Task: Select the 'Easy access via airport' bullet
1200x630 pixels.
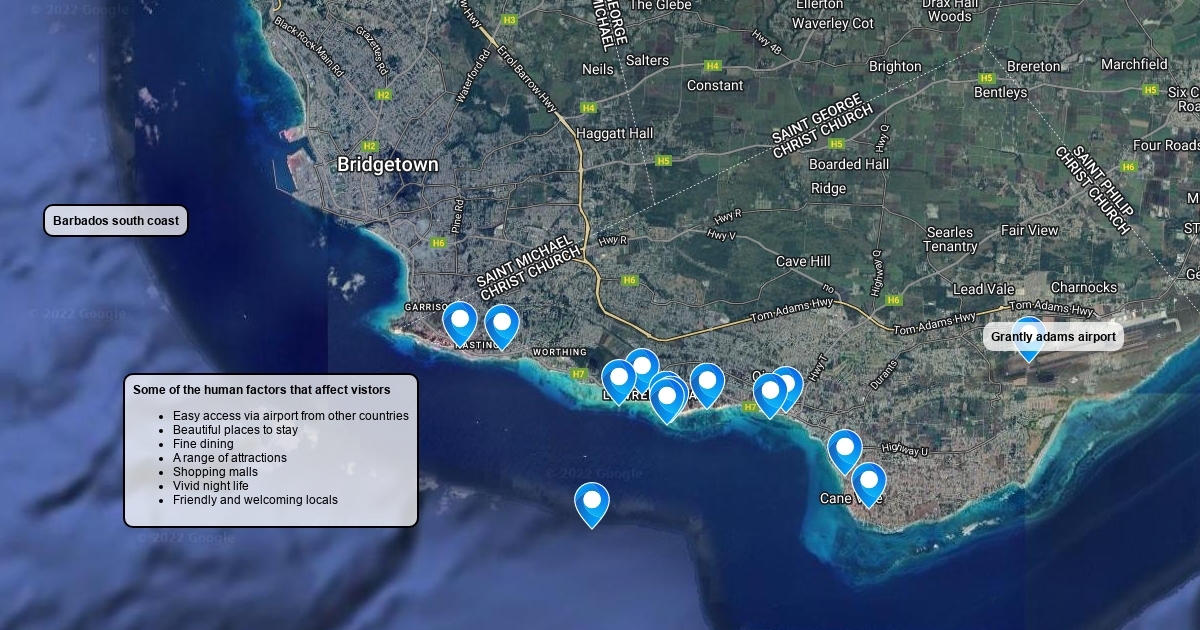Action: tap(290, 416)
